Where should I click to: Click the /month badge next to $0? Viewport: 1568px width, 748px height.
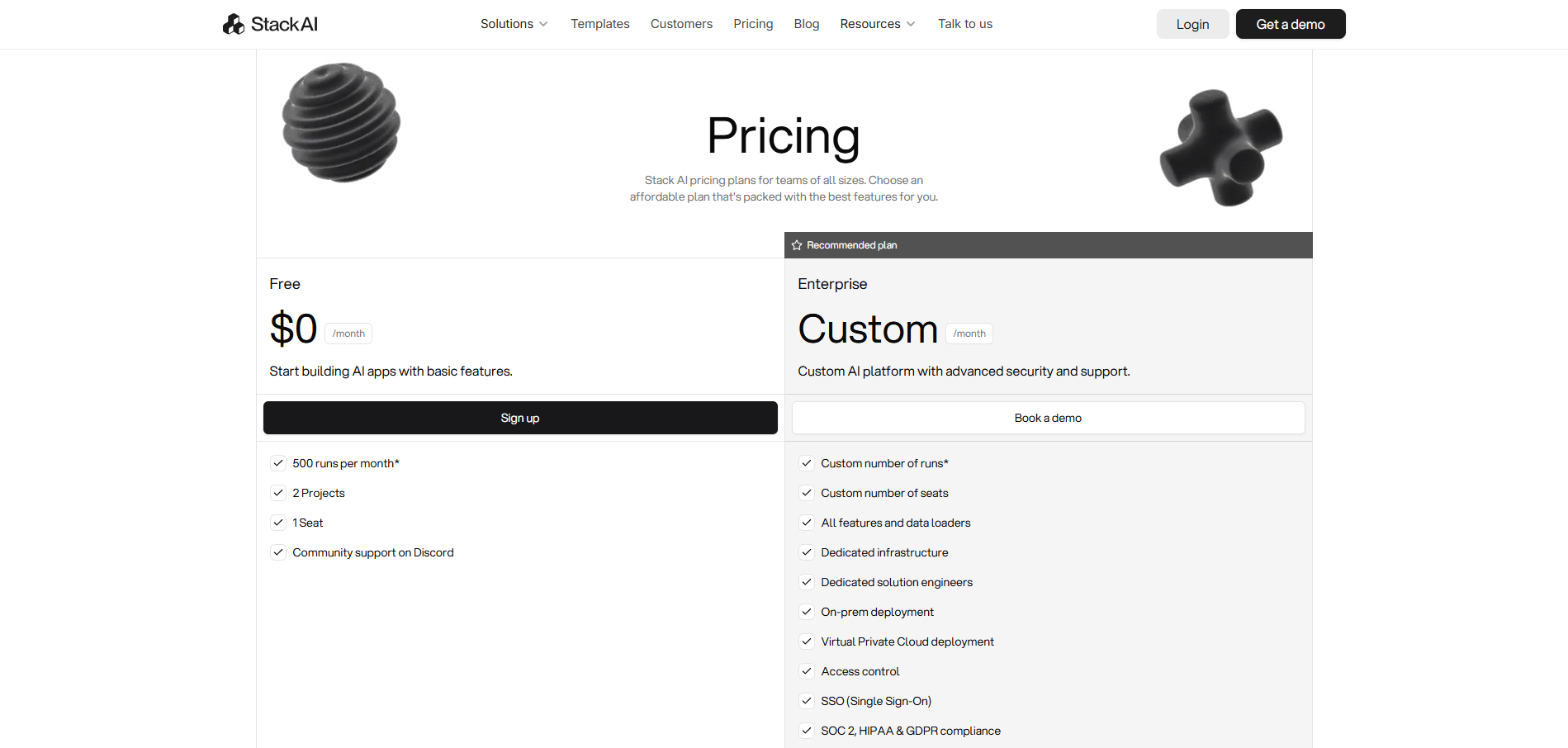[348, 333]
